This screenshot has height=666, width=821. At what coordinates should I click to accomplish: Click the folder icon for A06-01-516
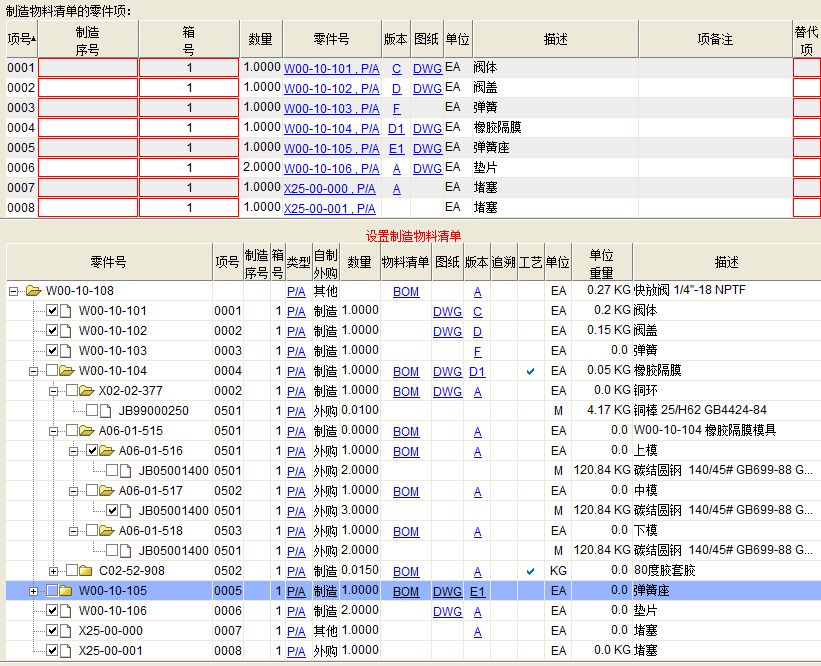point(106,451)
